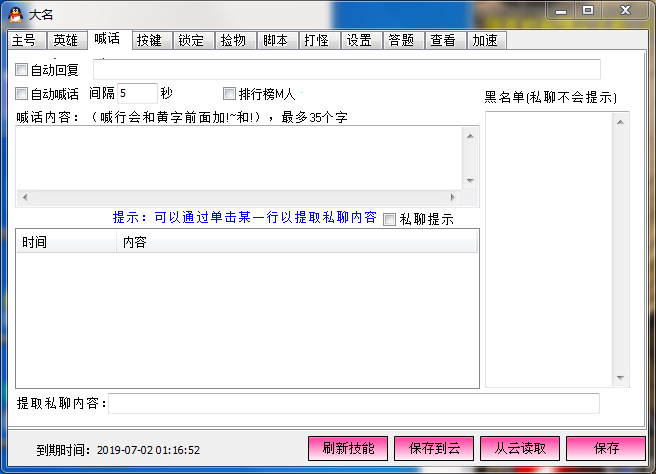The height and width of the screenshot is (474, 656).
Task: Click the 间隔 seconds input field
Action: [x=137, y=93]
